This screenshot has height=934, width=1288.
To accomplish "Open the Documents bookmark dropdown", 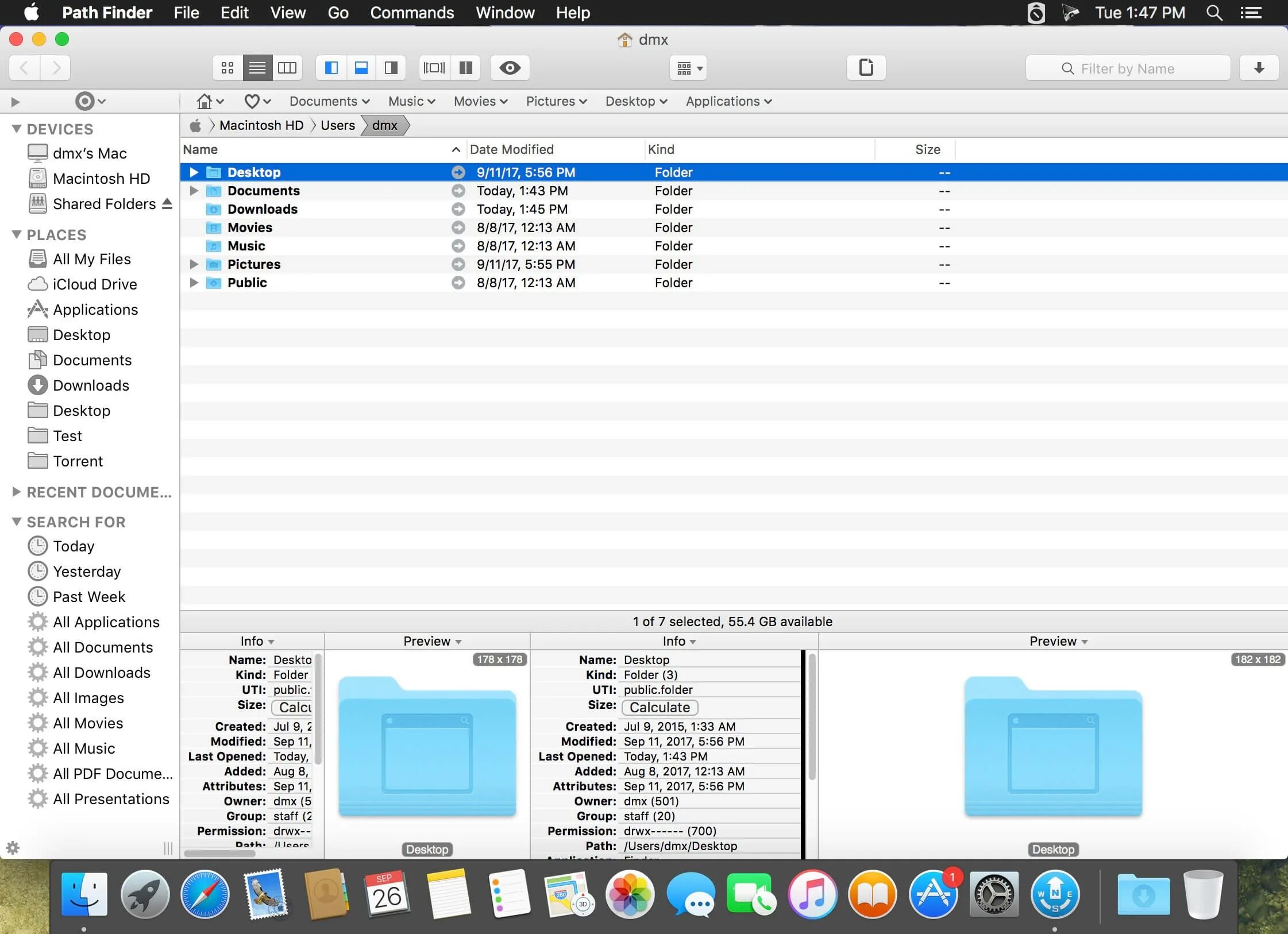I will coord(330,101).
